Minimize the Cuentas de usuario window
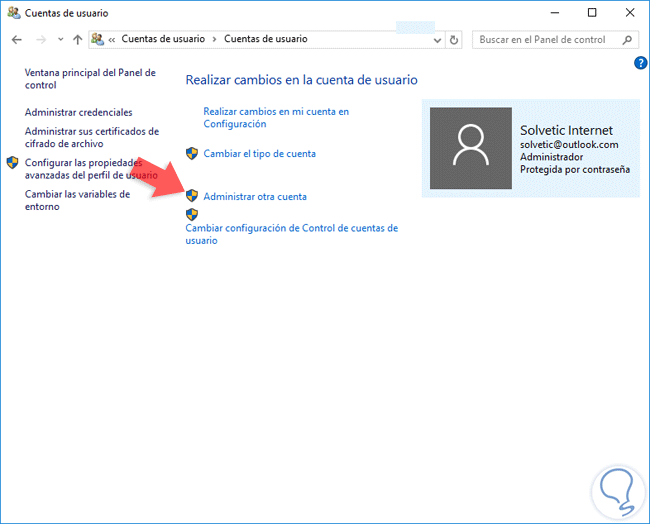Image resolution: width=650 pixels, height=524 pixels. 555,13
